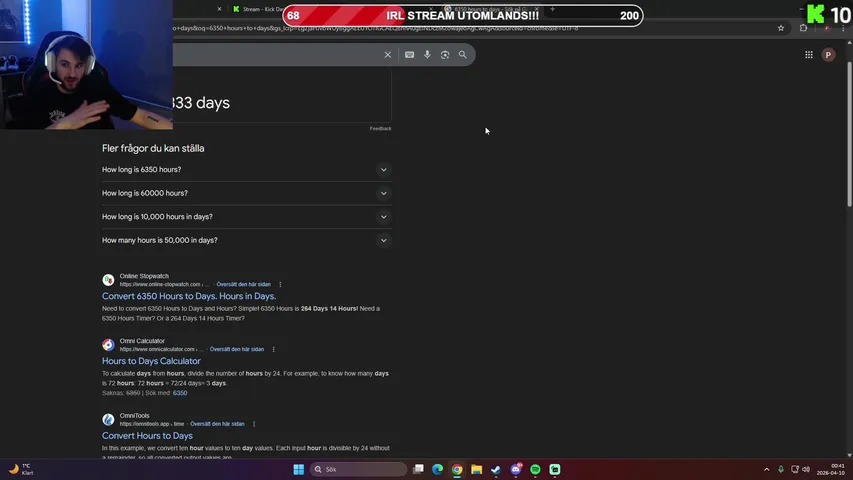Translate the OmniTools page
Viewport: 853px width, 480px height.
[217, 424]
